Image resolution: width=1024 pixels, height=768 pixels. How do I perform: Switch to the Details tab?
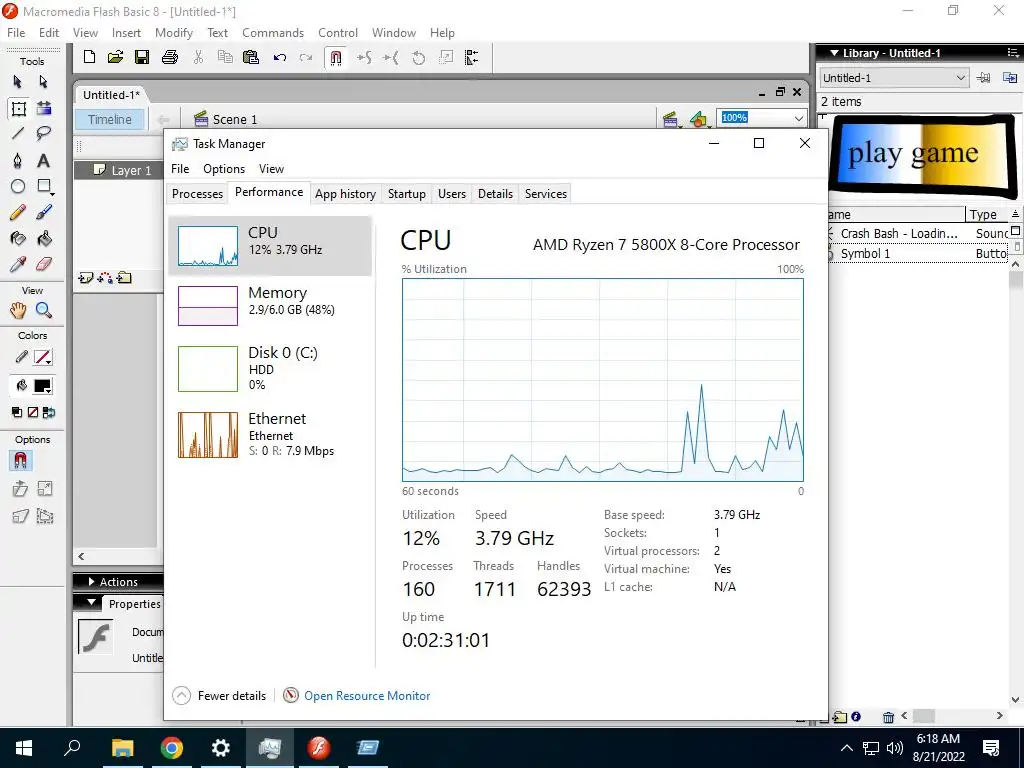[x=495, y=193]
